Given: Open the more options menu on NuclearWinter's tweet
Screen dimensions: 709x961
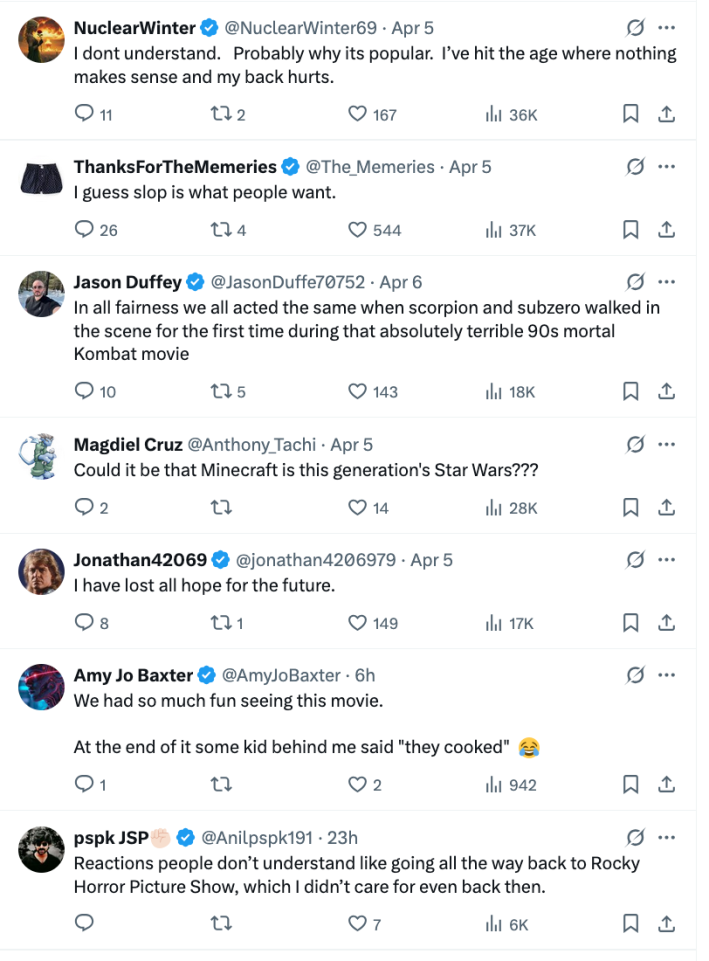Looking at the screenshot, I should click(666, 28).
